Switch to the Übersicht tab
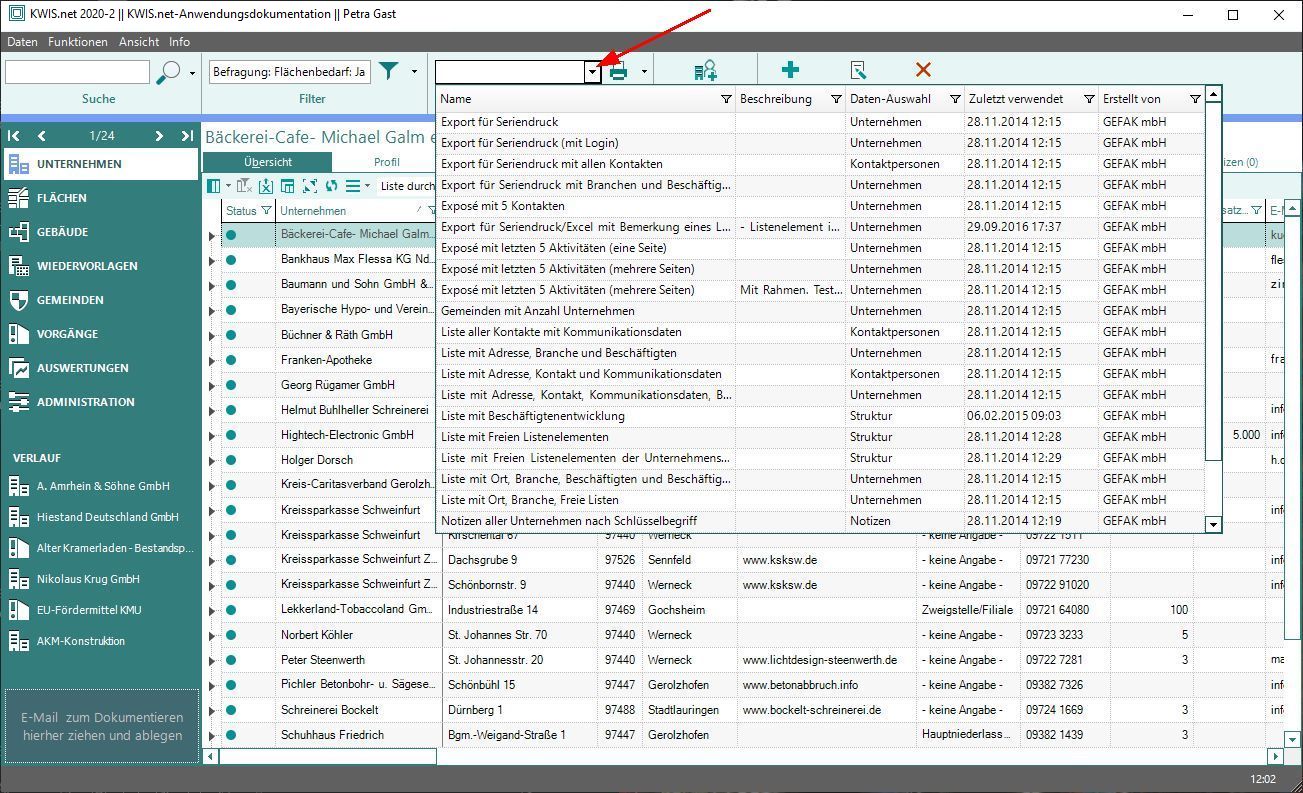This screenshot has width=1303, height=793. click(267, 162)
